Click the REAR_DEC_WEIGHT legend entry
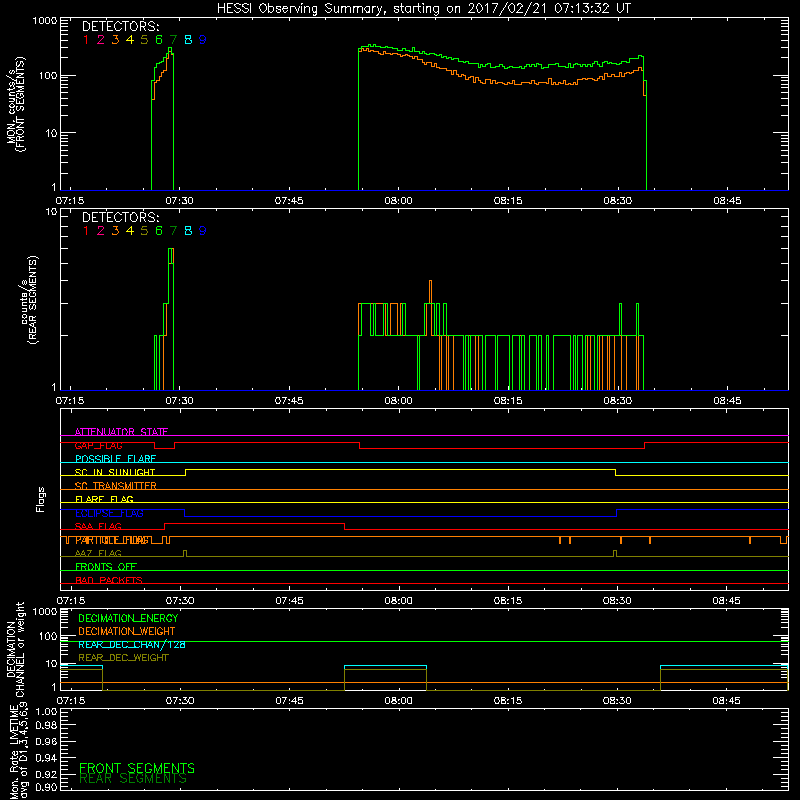The height and width of the screenshot is (800, 800). pyautogui.click(x=123, y=658)
